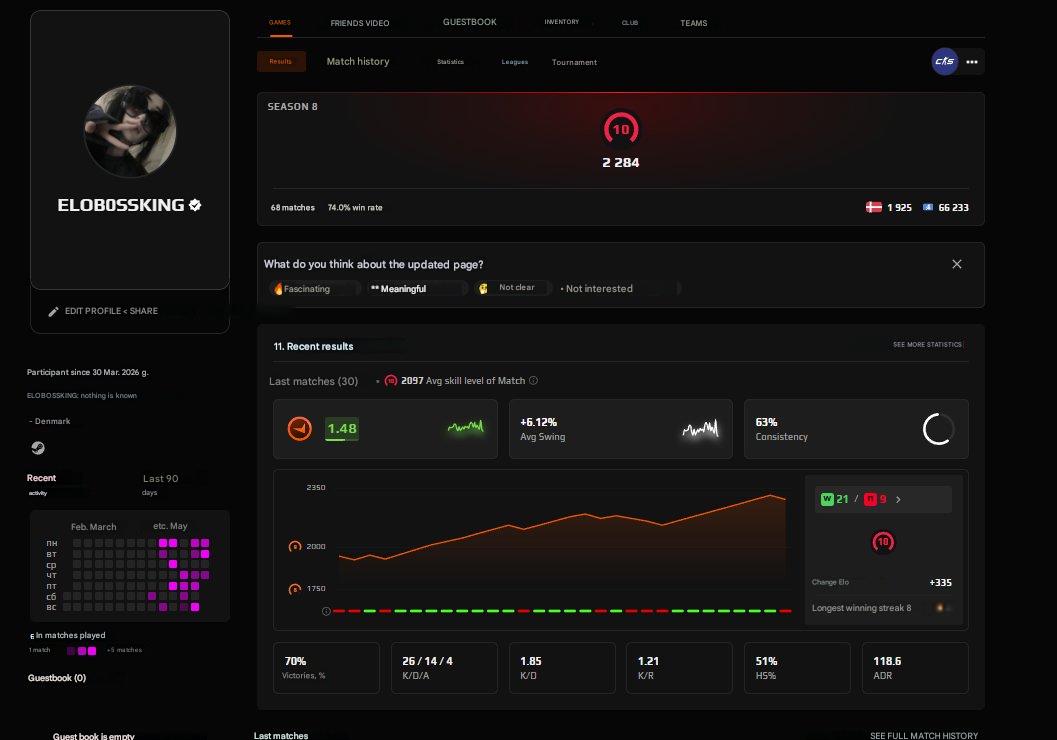
Task: Click the 1.21 K/R tile
Action: 680,668
